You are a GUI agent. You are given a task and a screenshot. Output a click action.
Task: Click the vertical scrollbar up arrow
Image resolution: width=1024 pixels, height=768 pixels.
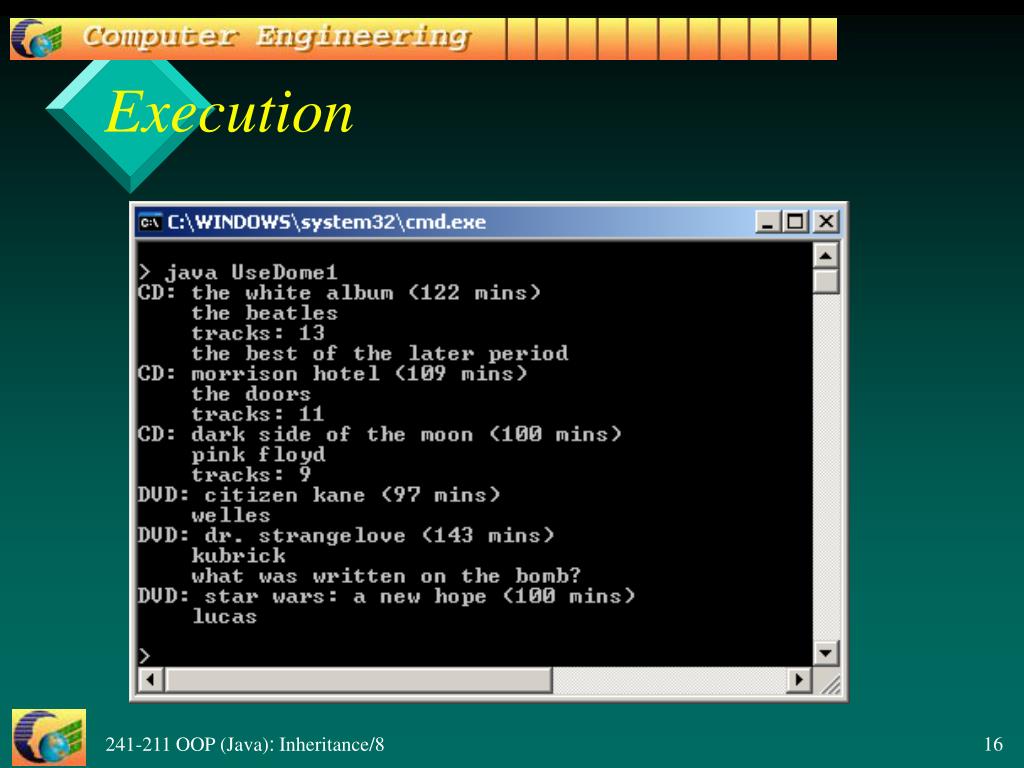pyautogui.click(x=825, y=255)
